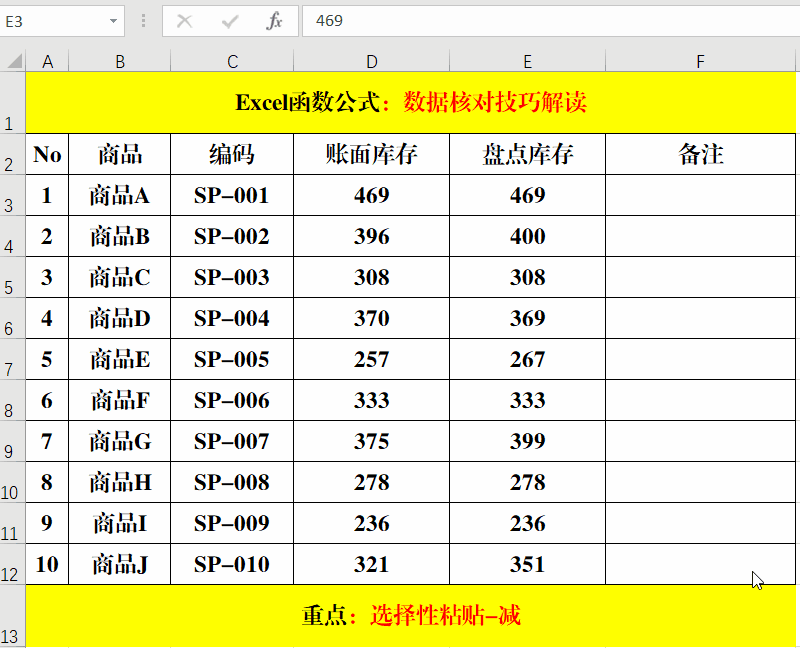
Task: Select cell with value 369
Action: [528, 318]
